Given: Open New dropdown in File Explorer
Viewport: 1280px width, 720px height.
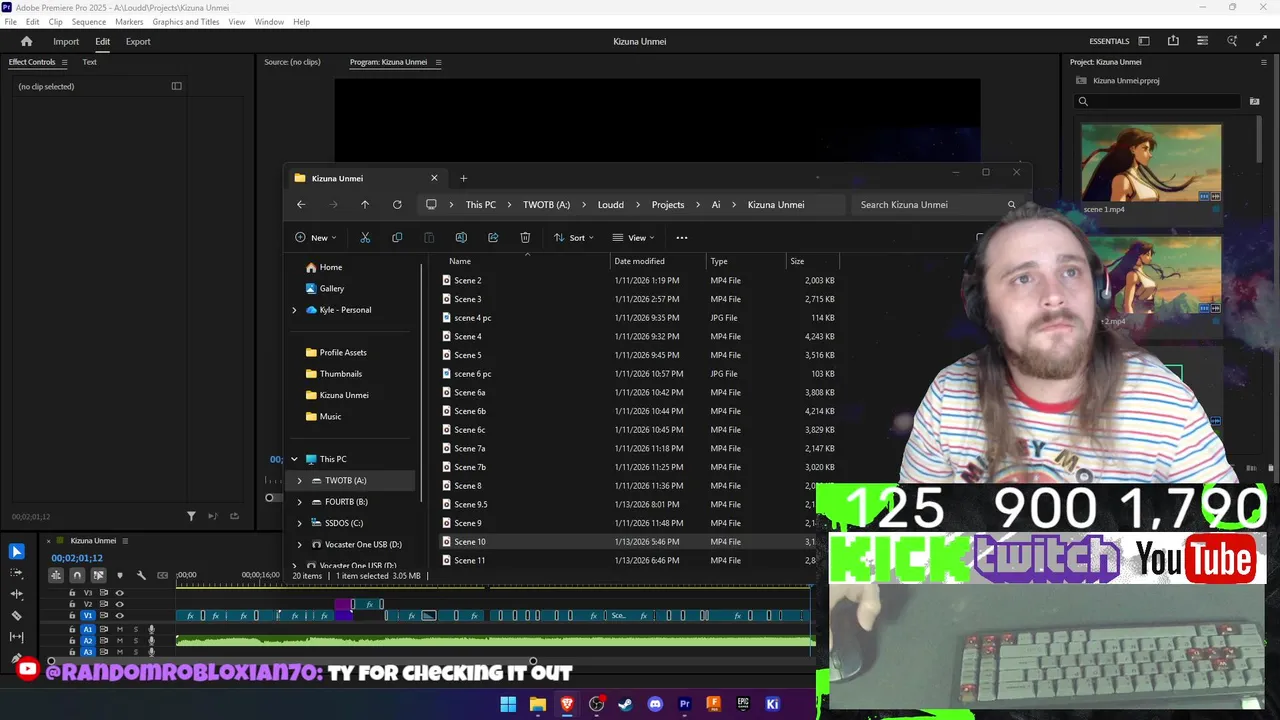Looking at the screenshot, I should pyautogui.click(x=316, y=237).
